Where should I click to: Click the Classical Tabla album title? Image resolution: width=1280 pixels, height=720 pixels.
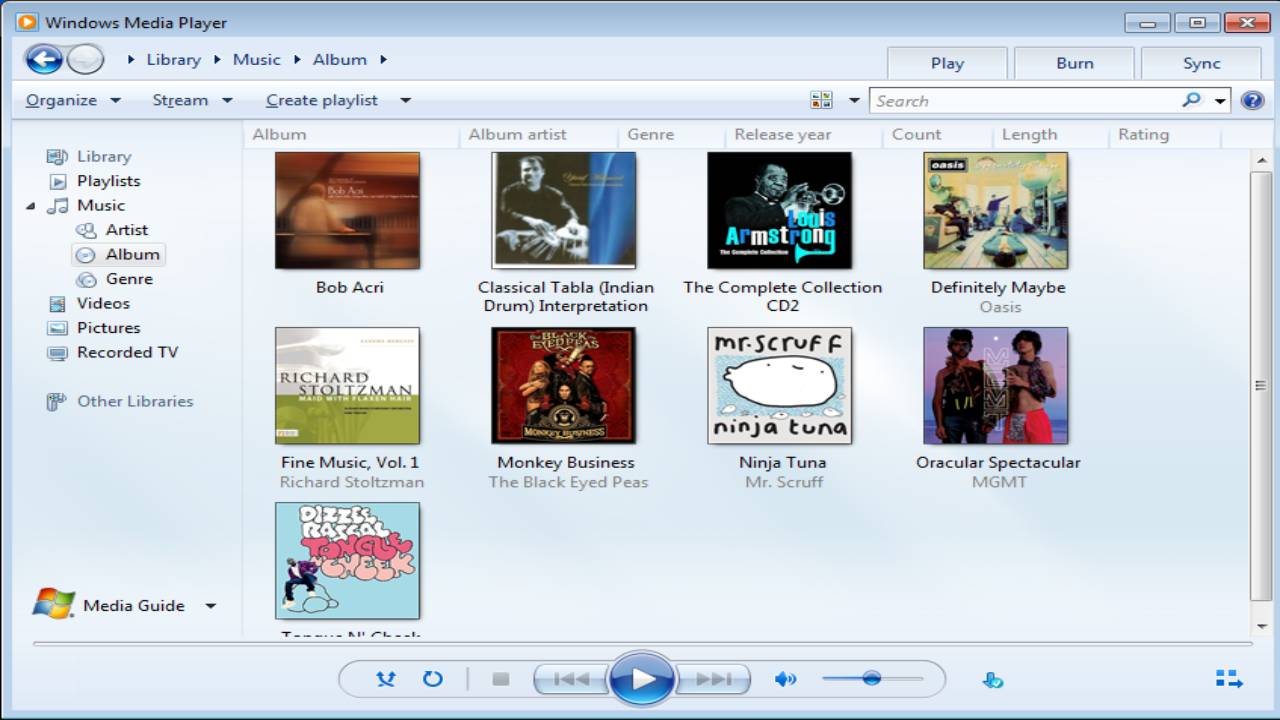click(566, 297)
